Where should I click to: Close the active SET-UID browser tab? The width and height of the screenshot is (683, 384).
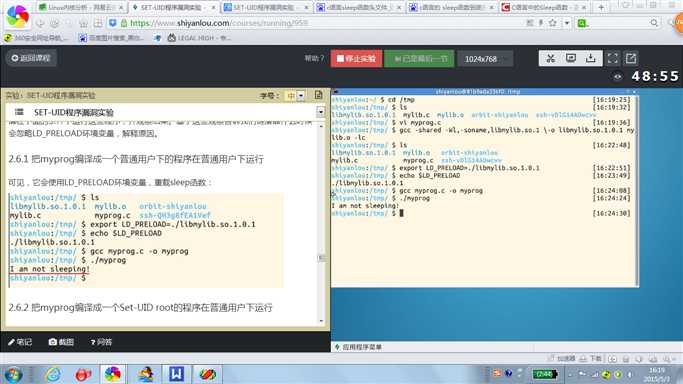click(x=213, y=7)
